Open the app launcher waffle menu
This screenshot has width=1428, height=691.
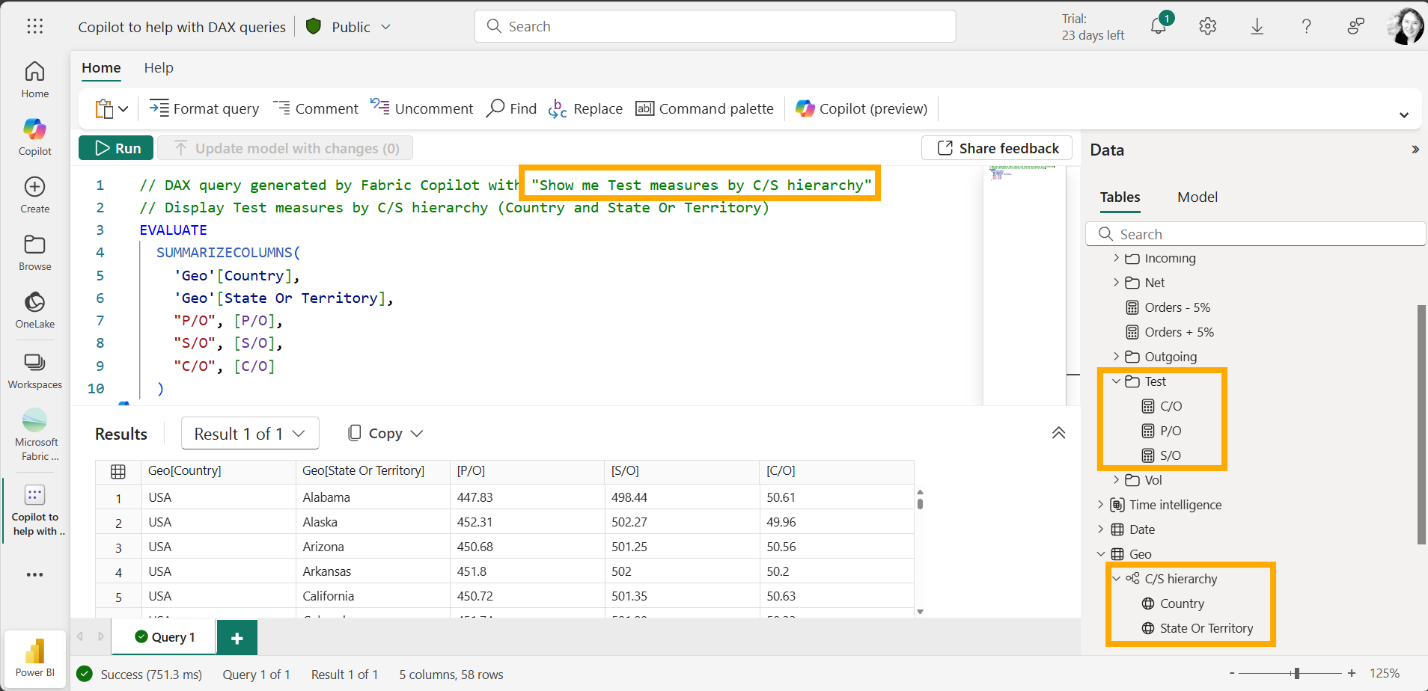point(35,27)
